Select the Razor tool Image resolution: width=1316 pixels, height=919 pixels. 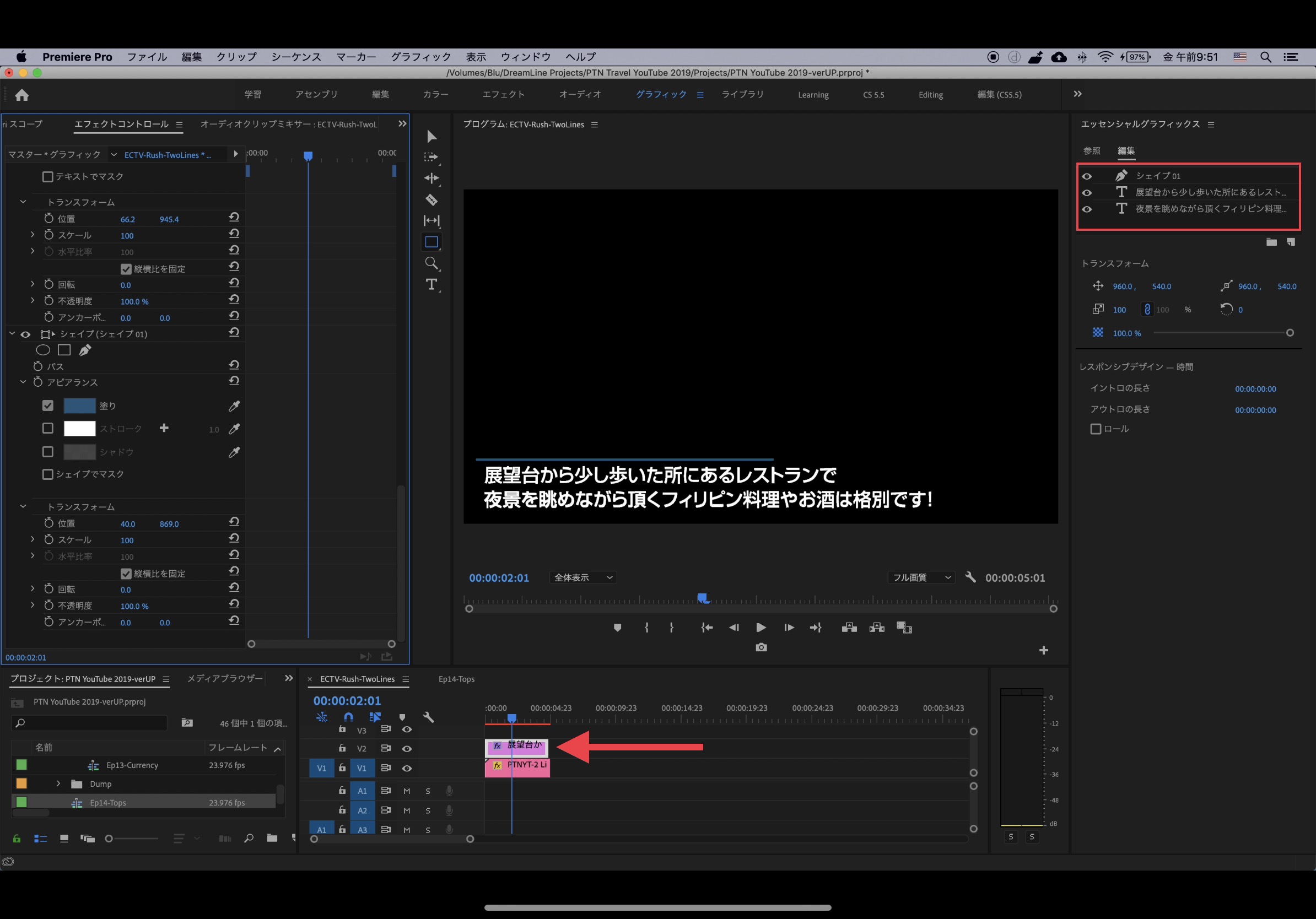coord(432,200)
